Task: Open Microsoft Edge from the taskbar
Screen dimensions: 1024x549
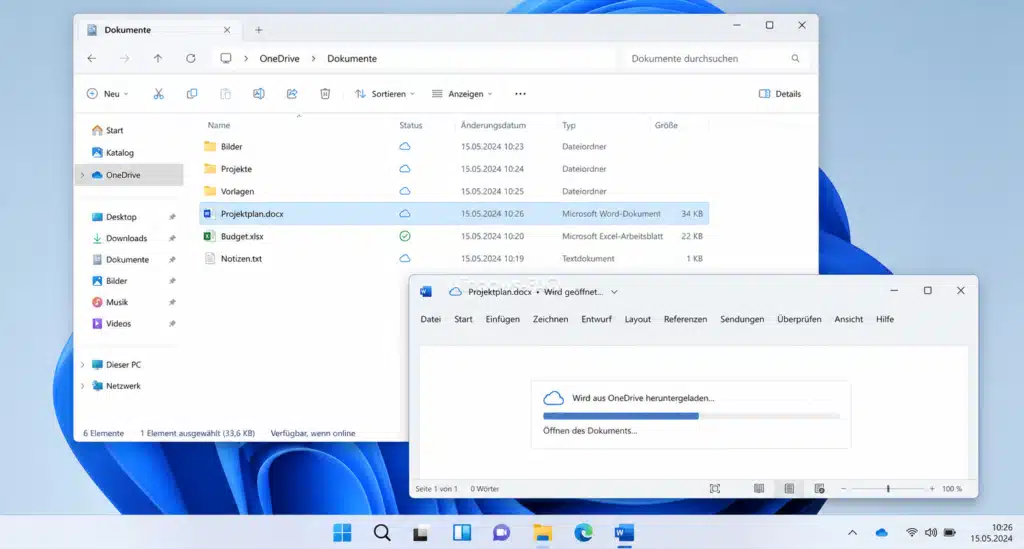Action: point(583,533)
